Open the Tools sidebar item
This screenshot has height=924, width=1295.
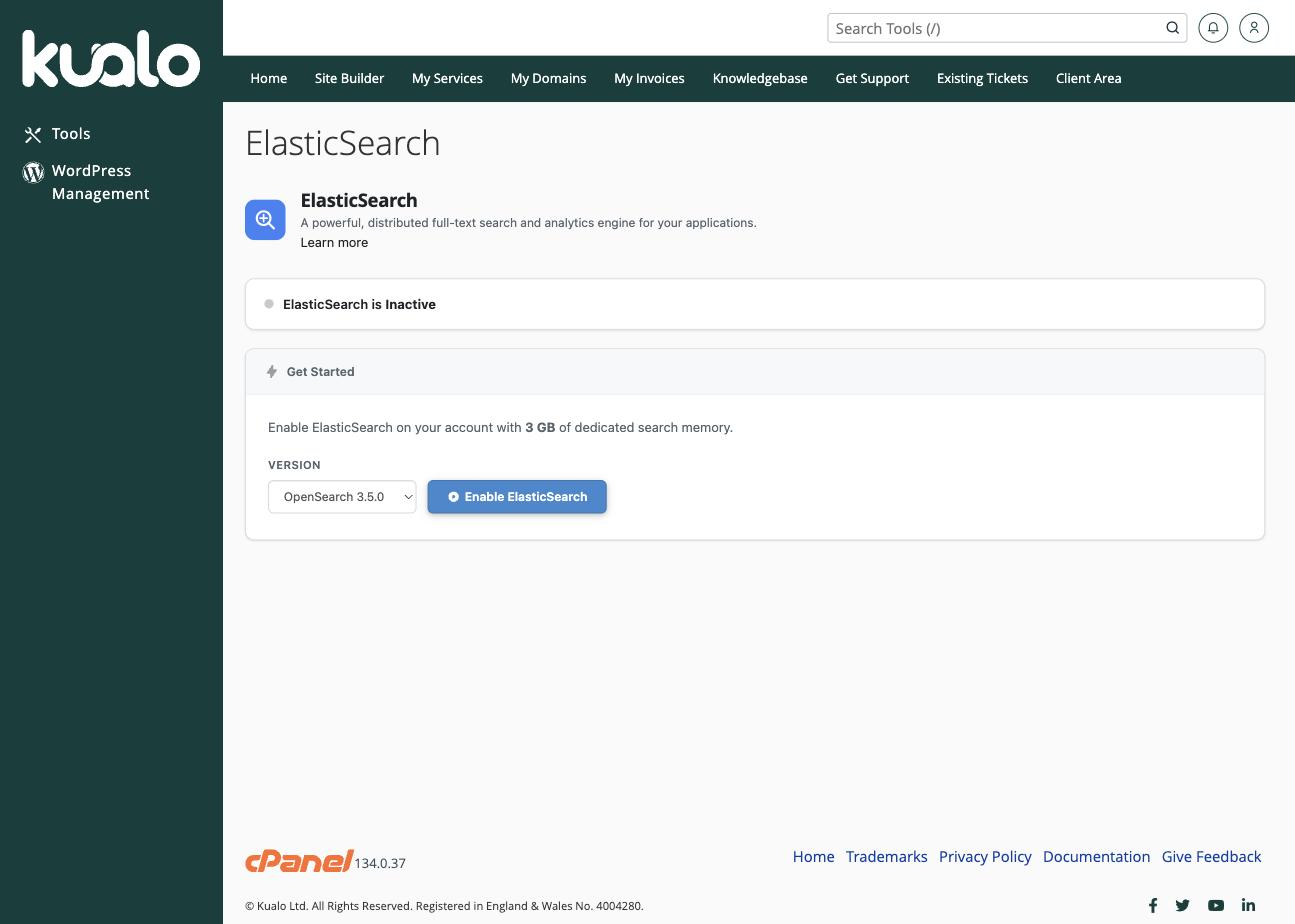coord(71,134)
